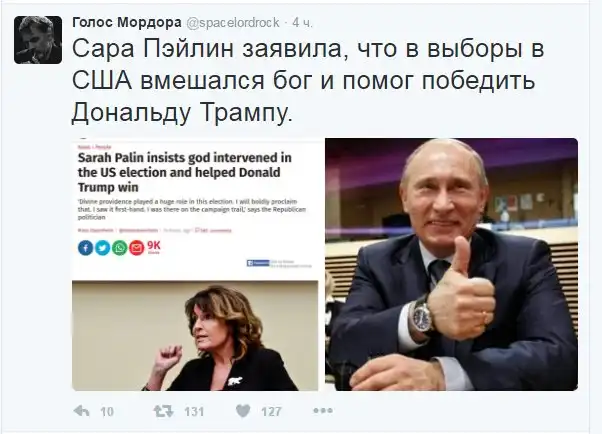Image resolution: width=602 pixels, height=434 pixels.
Task: Open the thumbs-up man photo on right
Action: point(451,264)
